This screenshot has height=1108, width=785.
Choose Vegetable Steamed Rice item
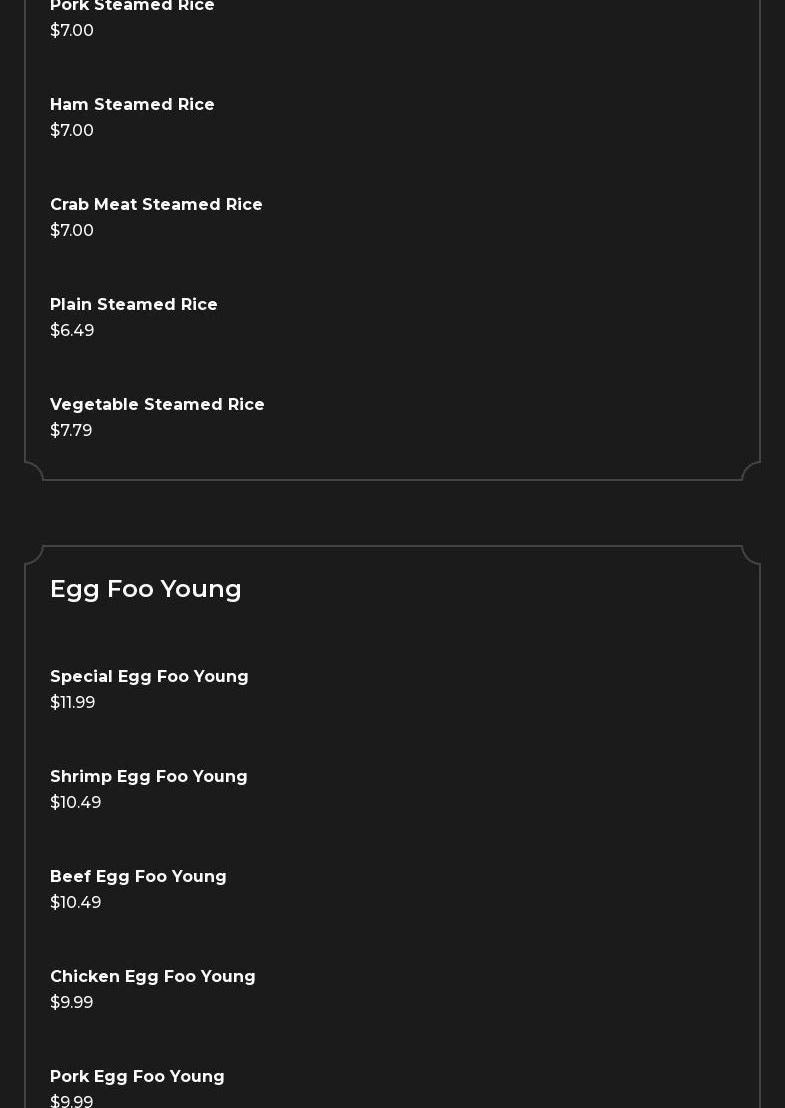click(157, 405)
